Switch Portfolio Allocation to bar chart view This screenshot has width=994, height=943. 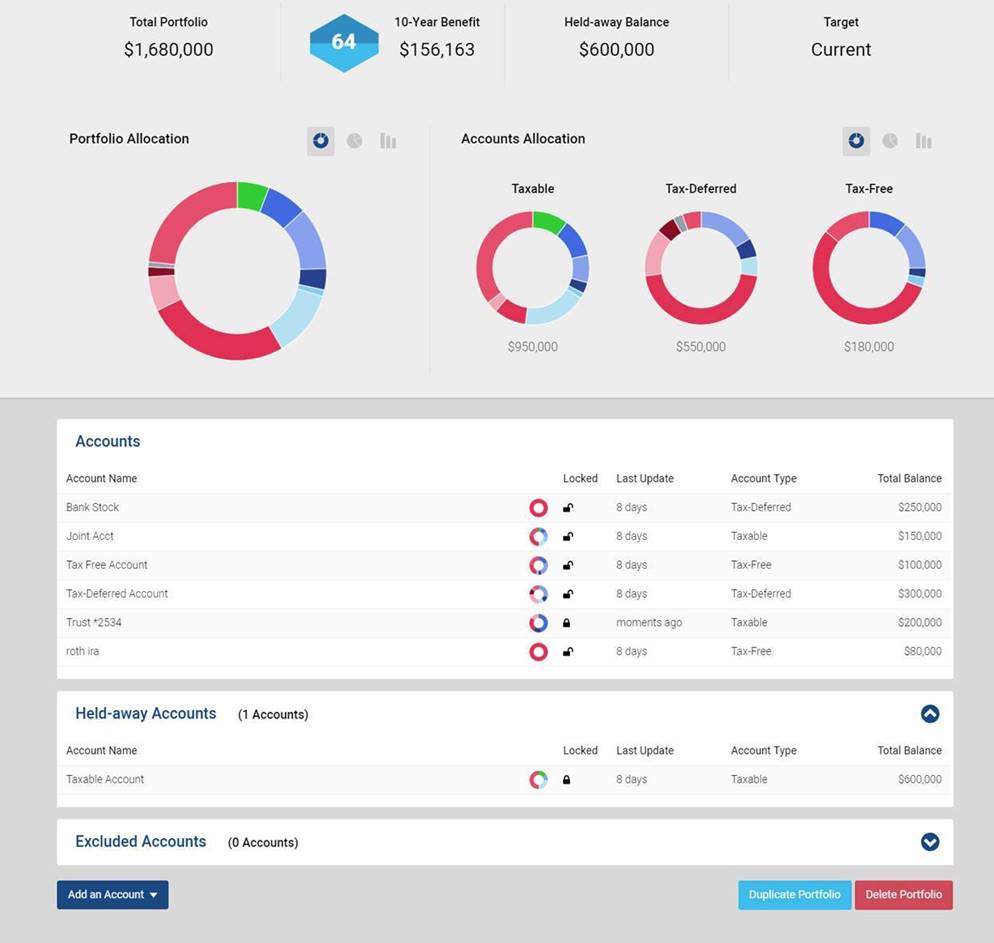388,141
